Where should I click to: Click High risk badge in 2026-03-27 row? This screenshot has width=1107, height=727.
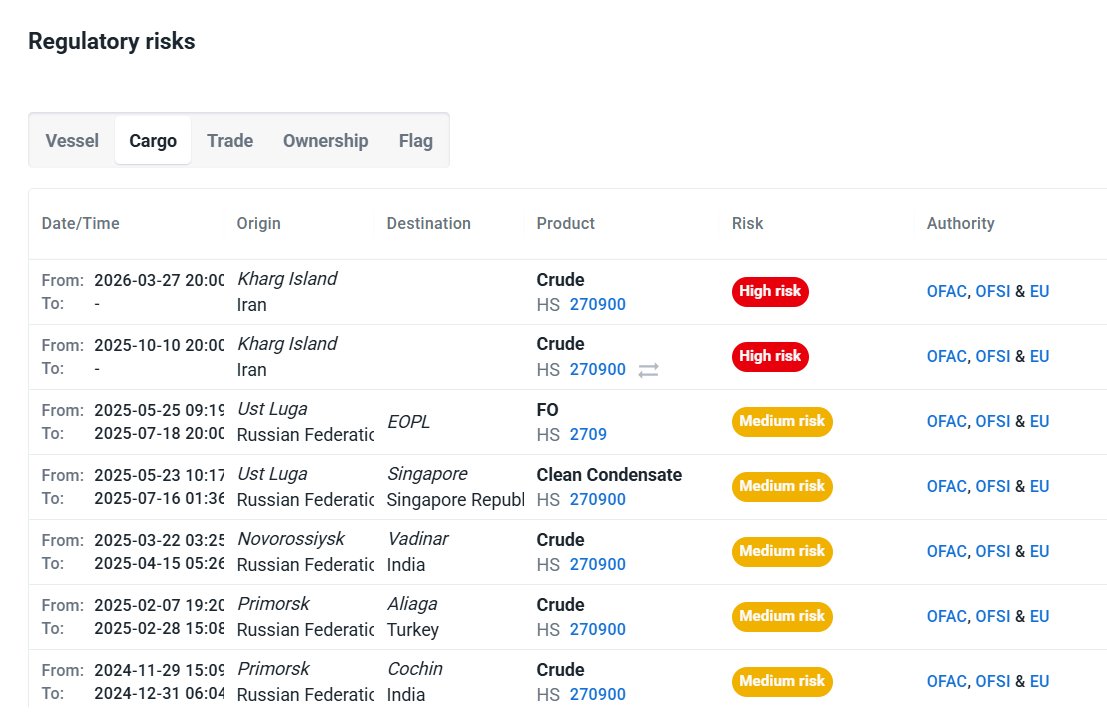click(770, 291)
